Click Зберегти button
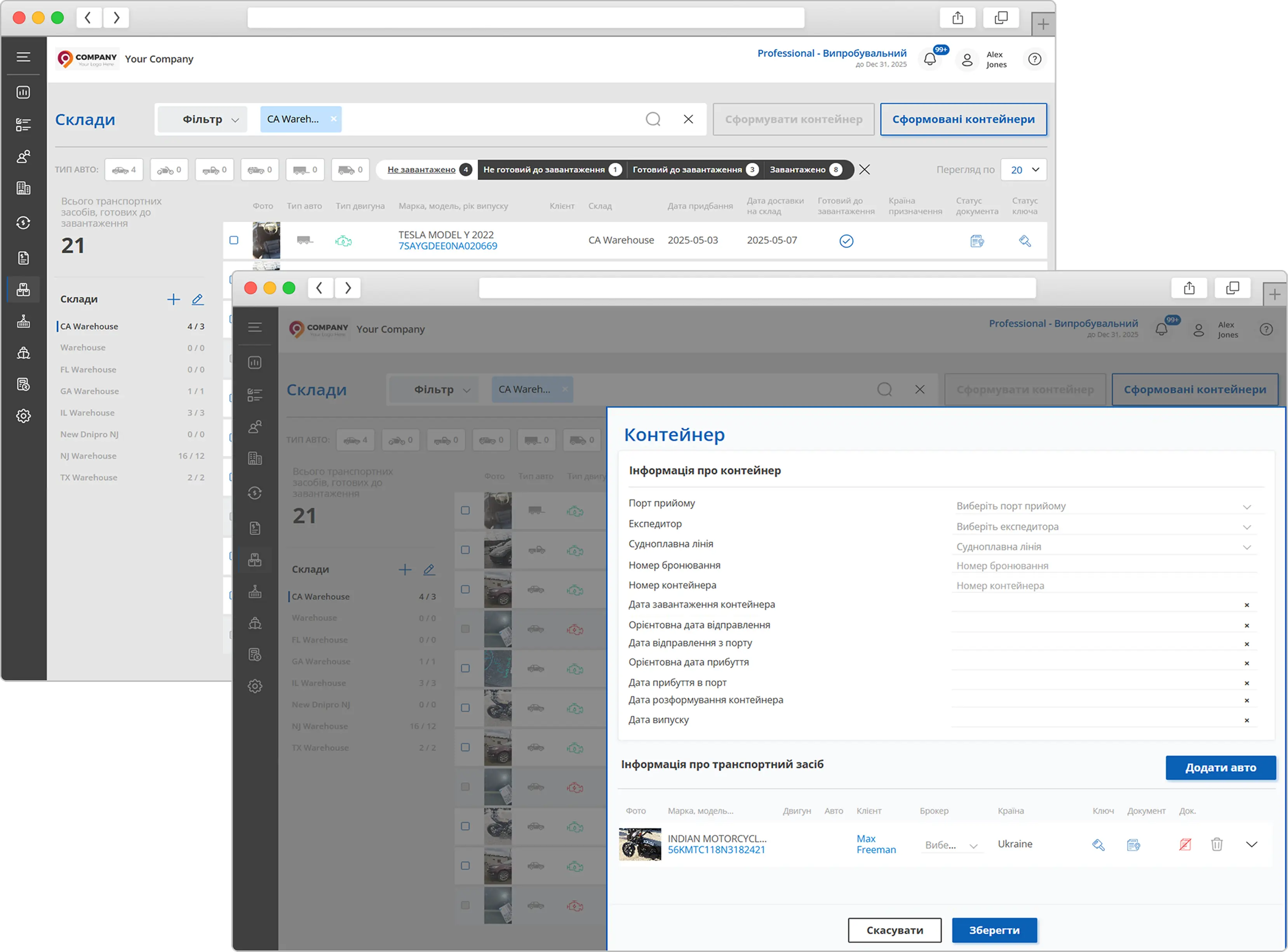Viewport: 1288px width, 952px height. coord(994,930)
